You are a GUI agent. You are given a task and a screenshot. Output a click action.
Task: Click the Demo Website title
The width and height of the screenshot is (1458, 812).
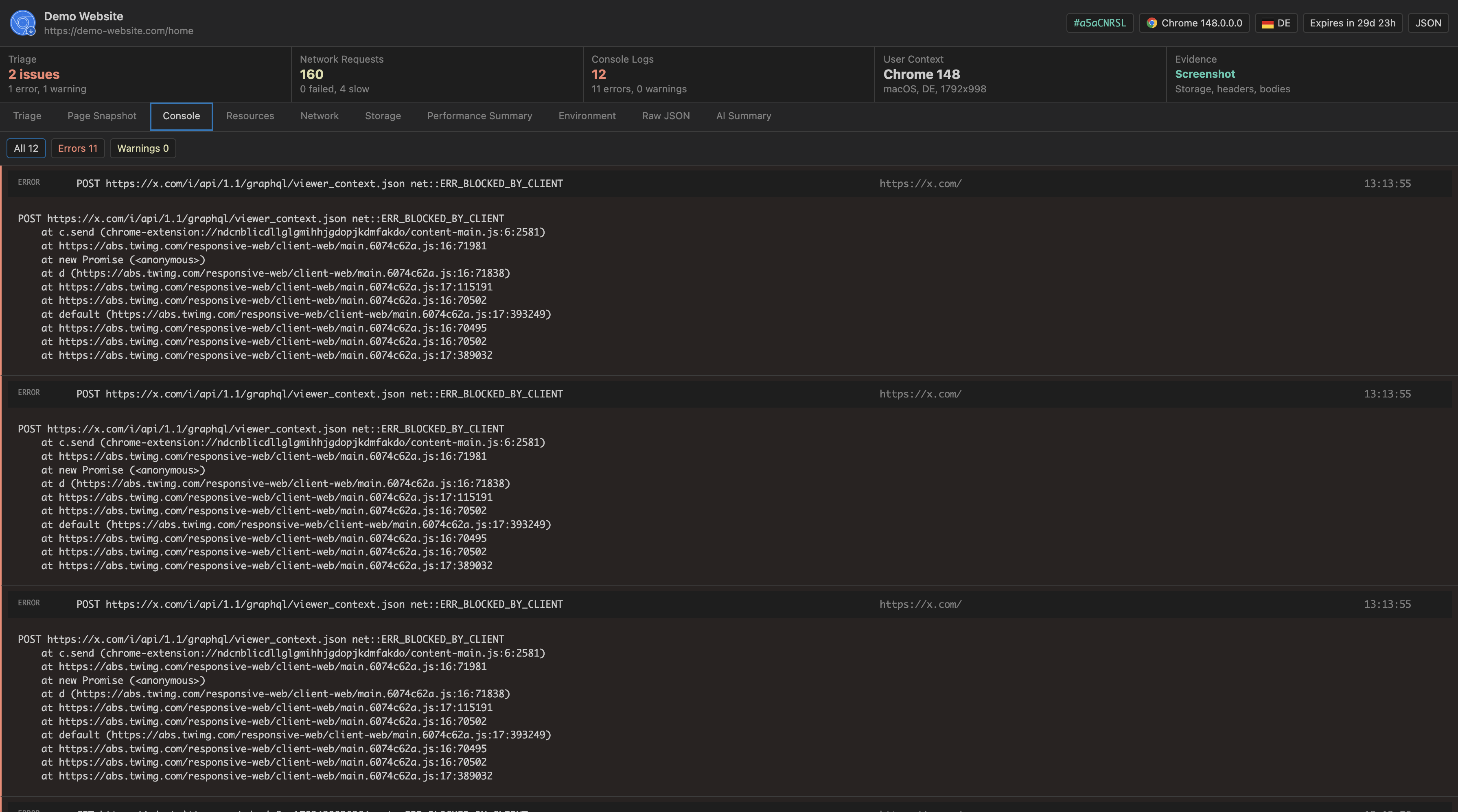pos(84,16)
